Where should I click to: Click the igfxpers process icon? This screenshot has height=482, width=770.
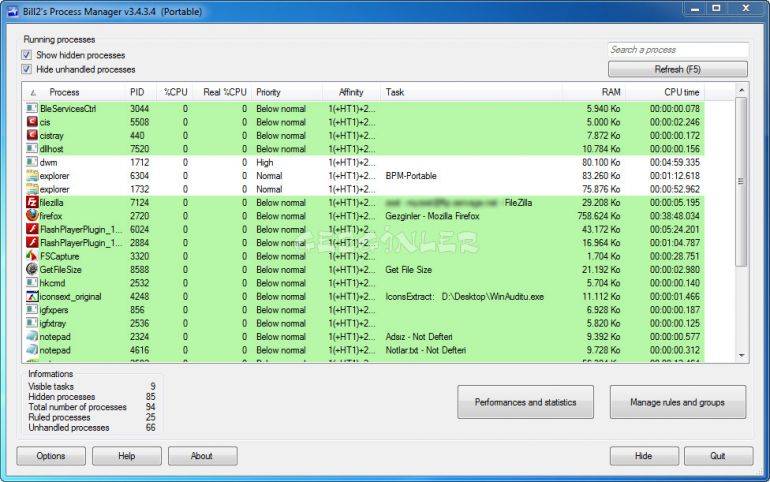tap(32, 310)
